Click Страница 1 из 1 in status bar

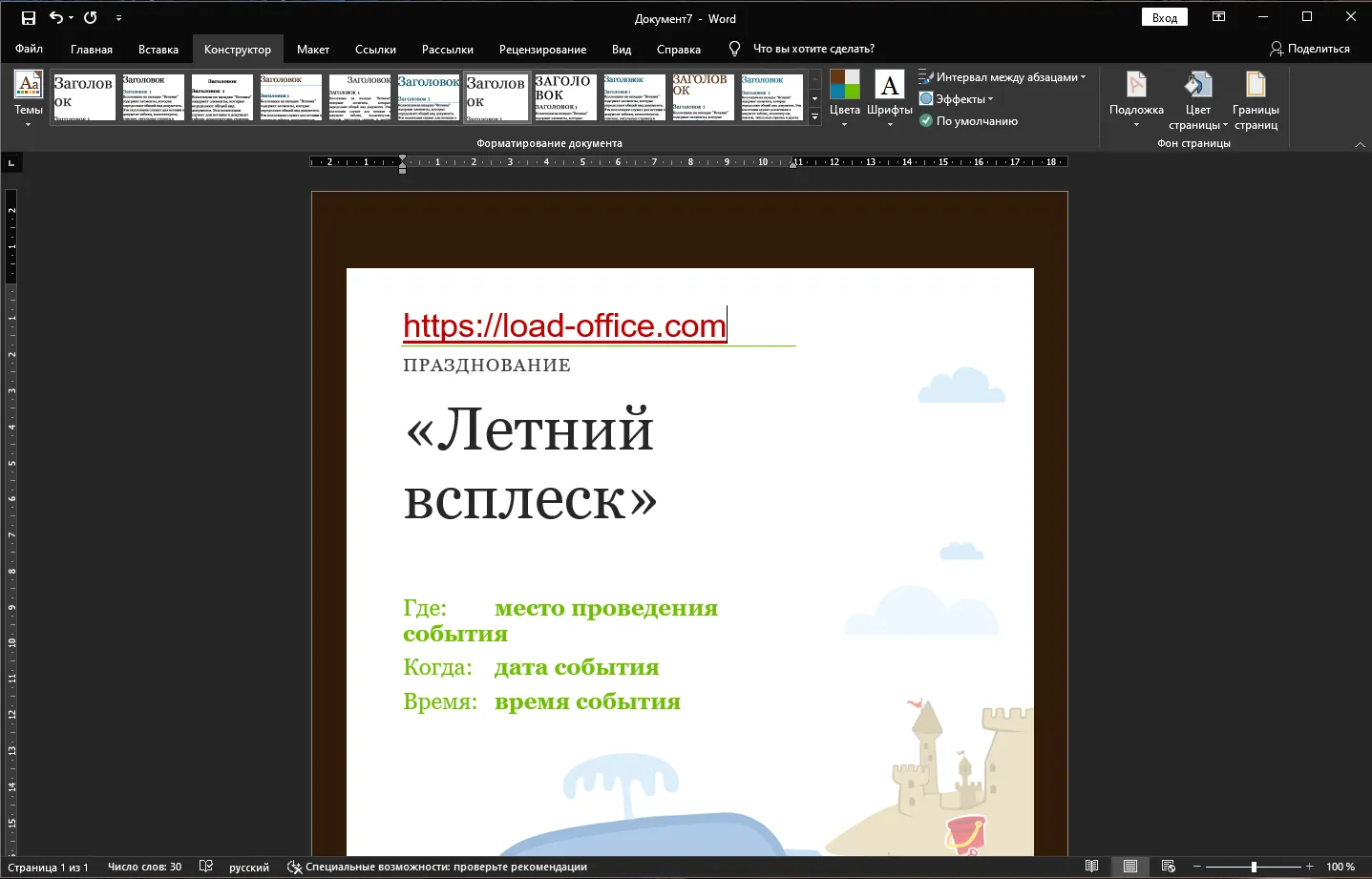pos(48,868)
